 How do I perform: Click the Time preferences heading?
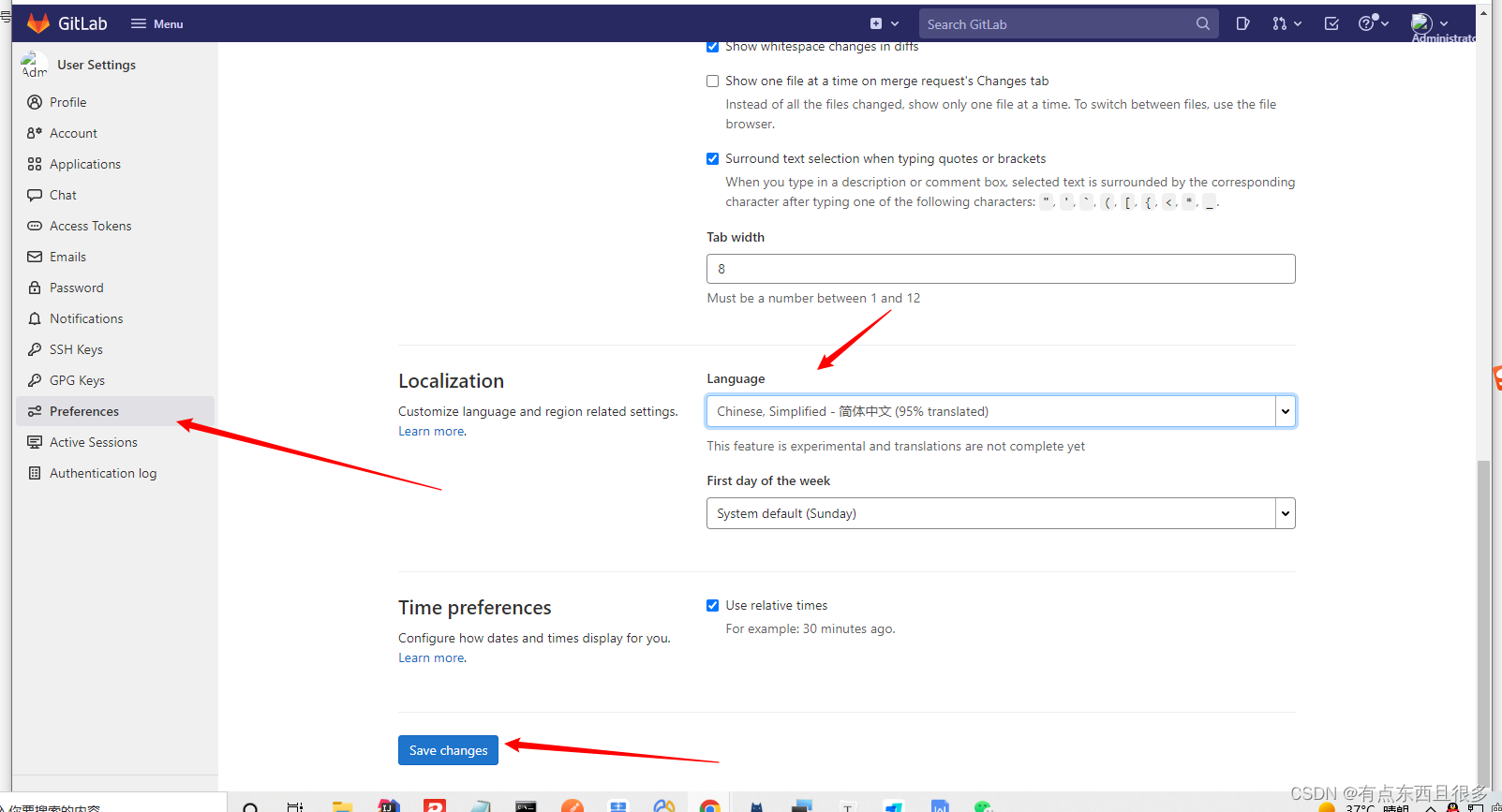click(x=474, y=608)
